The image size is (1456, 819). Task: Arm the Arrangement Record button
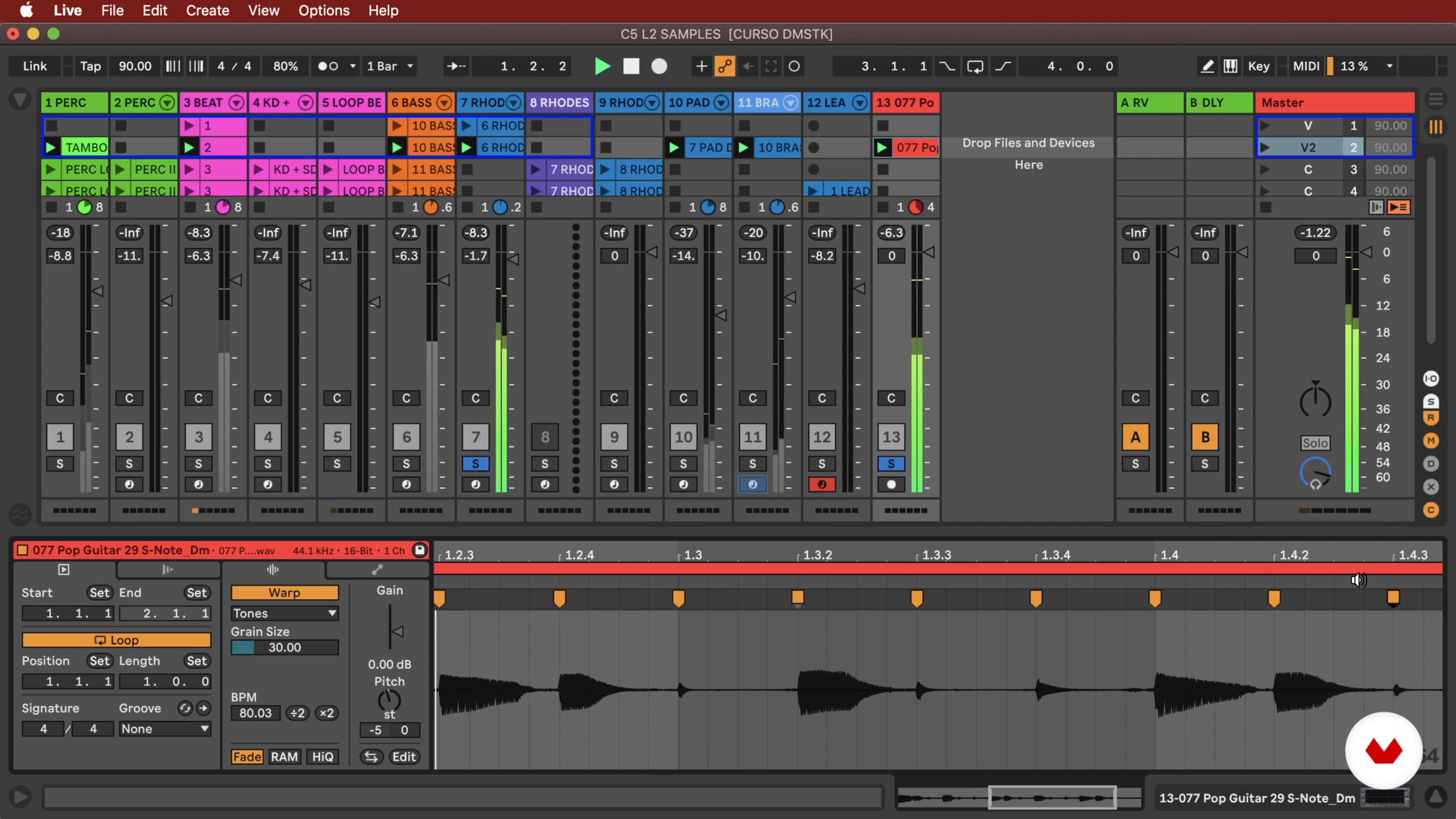(659, 66)
